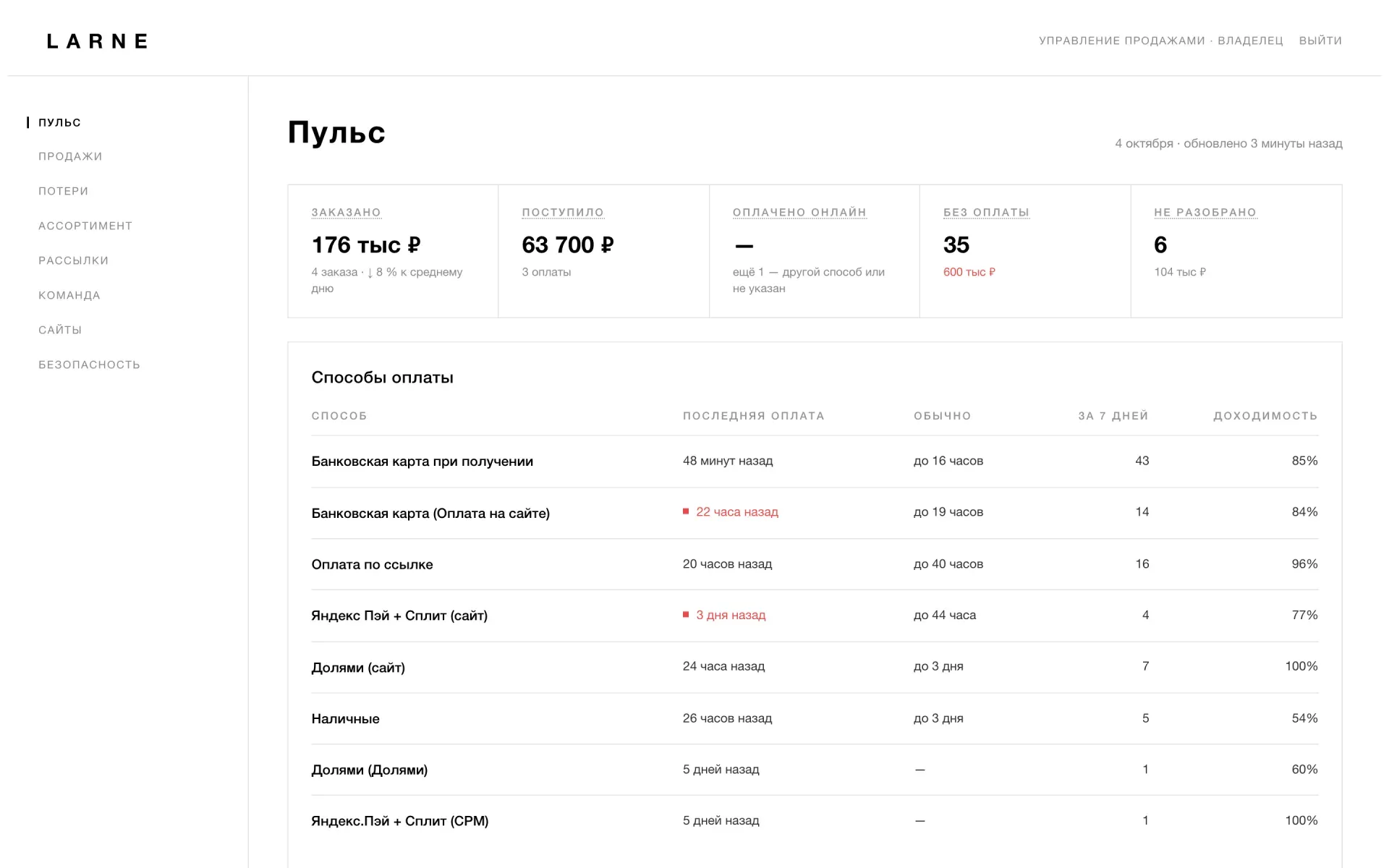This screenshot has height=868, width=1389.
Task: Select Яндекс Пэй + Сплит (сайт) row
Action: [815, 616]
